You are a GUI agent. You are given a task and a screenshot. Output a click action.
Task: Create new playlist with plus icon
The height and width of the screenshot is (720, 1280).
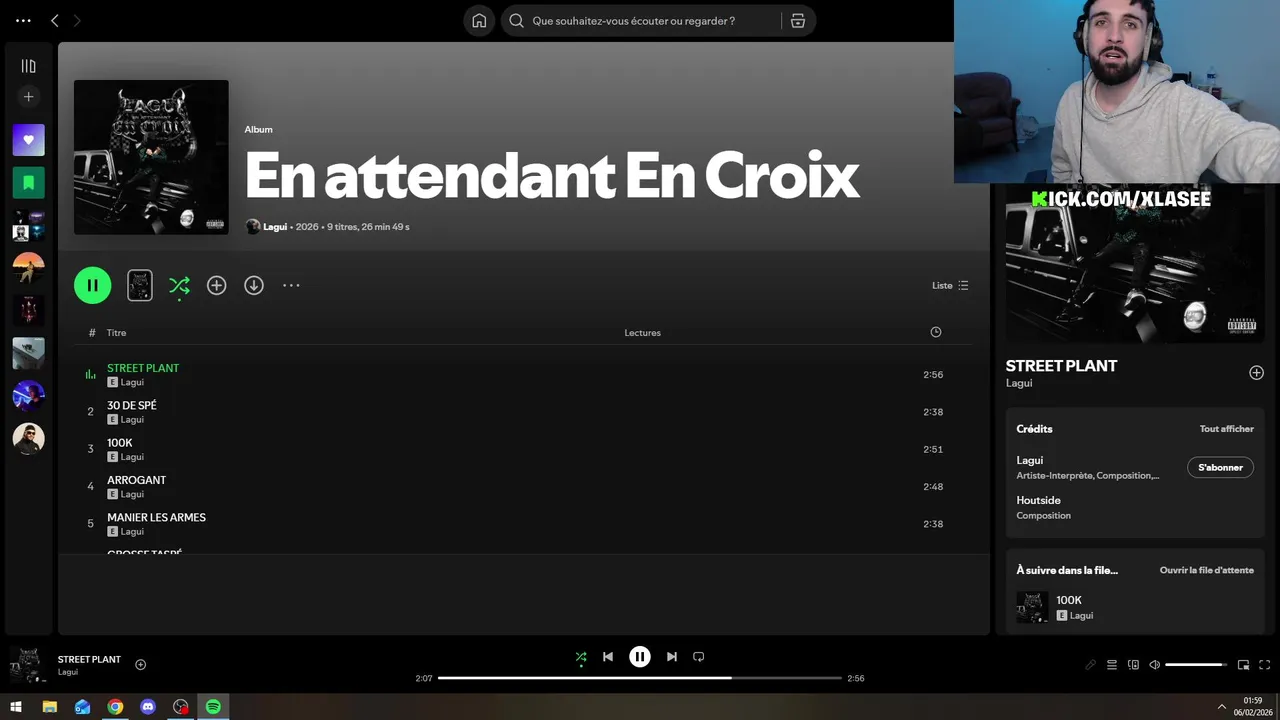28,97
